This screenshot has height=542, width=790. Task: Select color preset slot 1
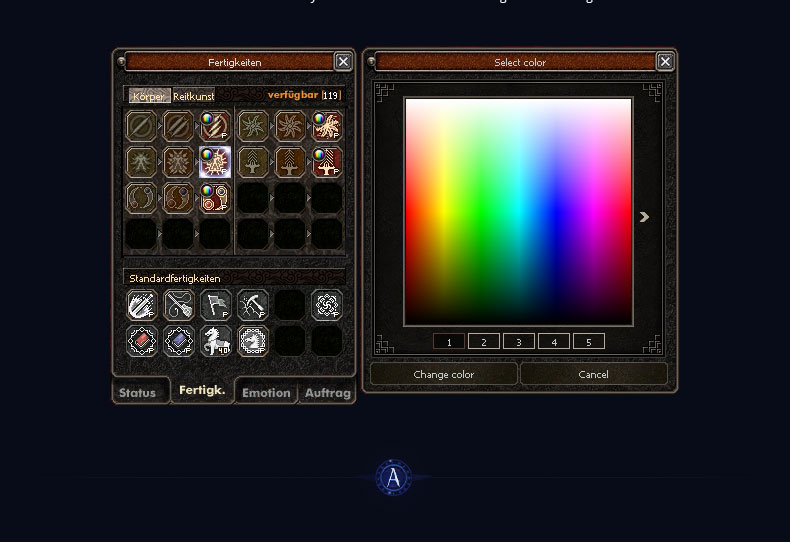pos(448,342)
